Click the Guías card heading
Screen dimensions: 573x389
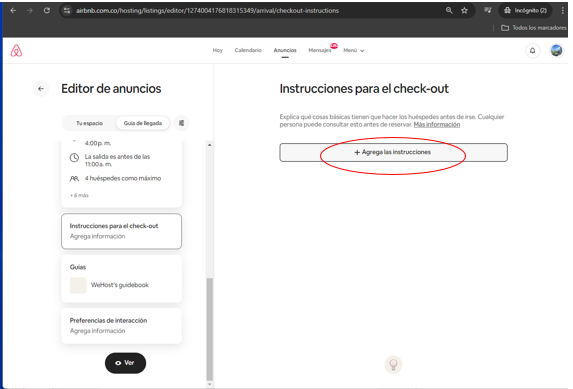pos(78,267)
